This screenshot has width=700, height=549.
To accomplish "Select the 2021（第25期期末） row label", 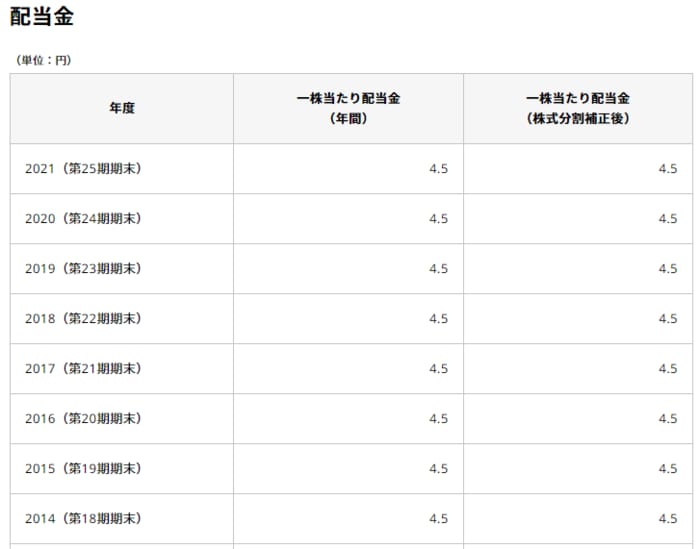I will pyautogui.click(x=83, y=169).
